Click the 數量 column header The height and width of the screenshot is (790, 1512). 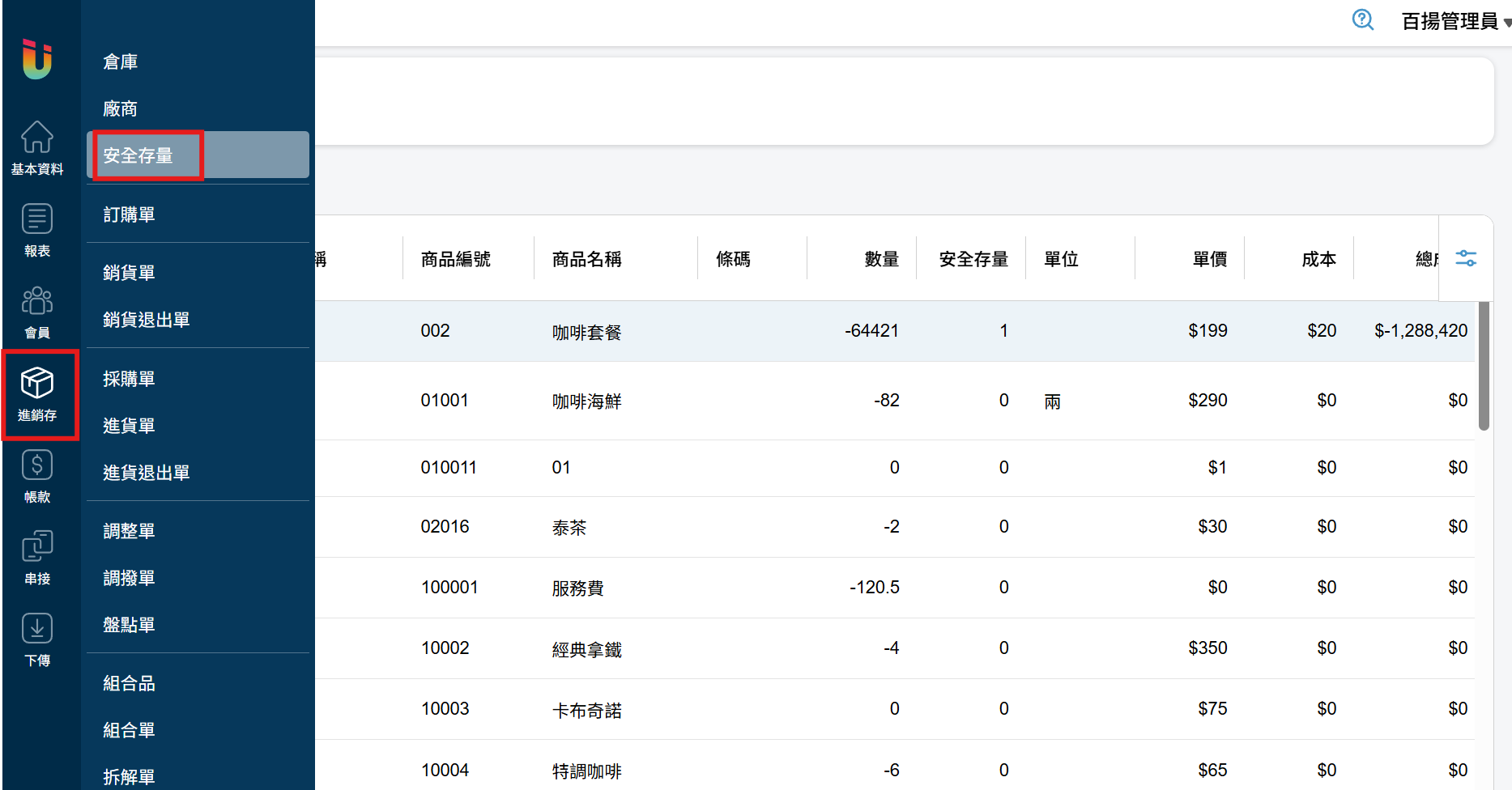click(881, 259)
